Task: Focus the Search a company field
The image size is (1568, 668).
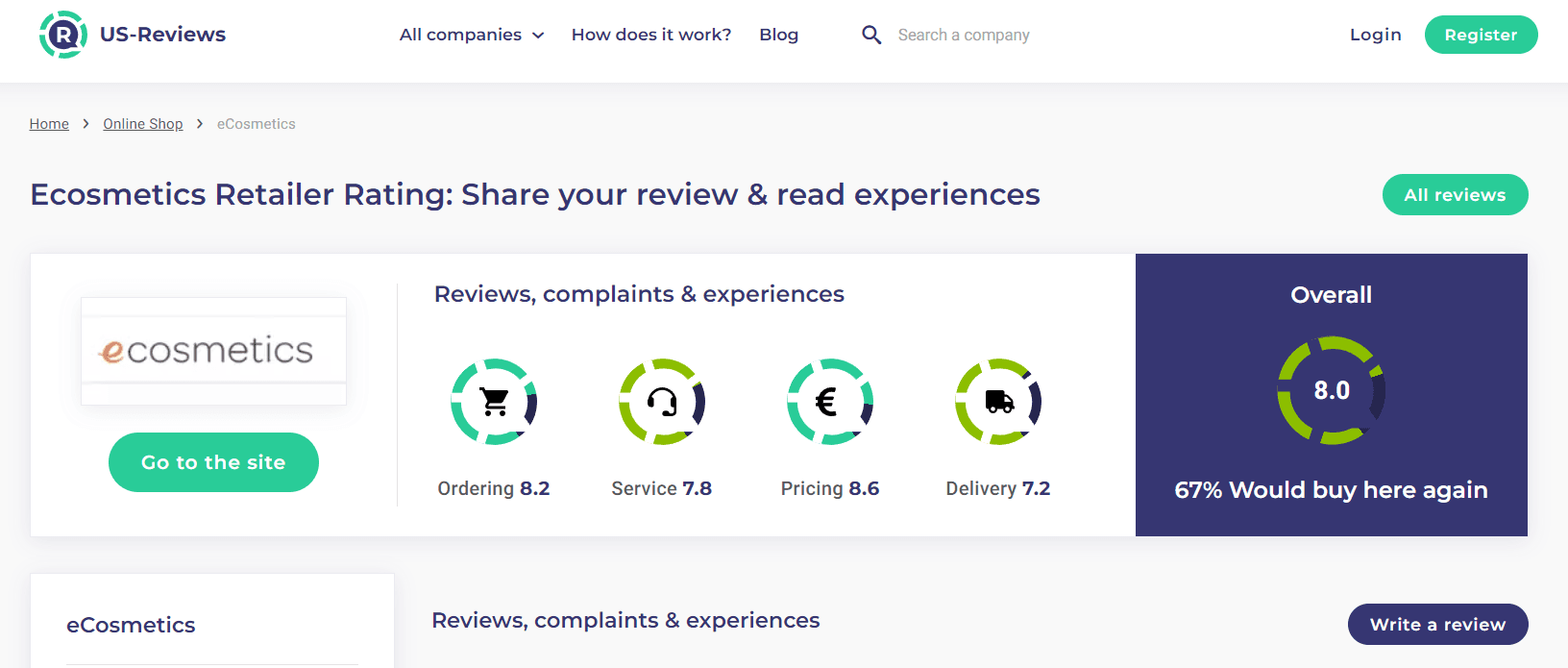Action: (x=964, y=35)
